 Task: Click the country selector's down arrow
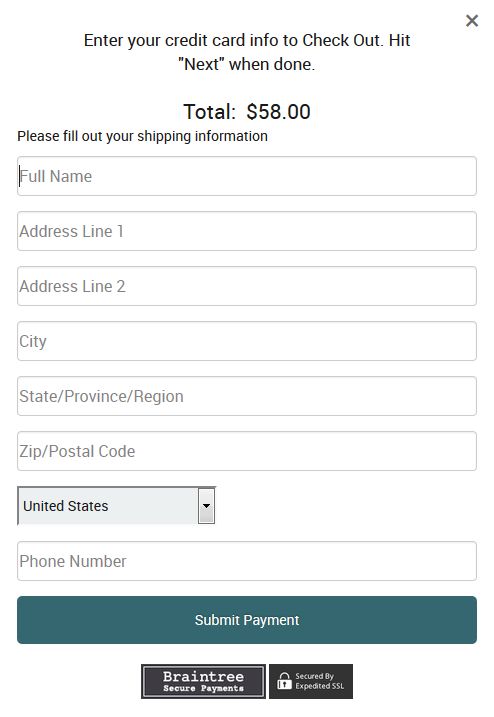(x=206, y=506)
